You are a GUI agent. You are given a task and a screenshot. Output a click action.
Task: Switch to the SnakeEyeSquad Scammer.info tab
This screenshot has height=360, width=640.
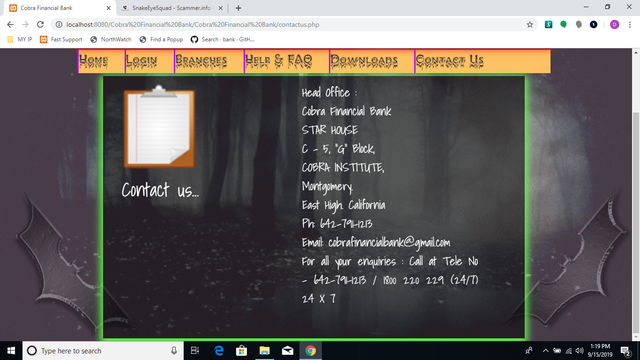coord(171,8)
